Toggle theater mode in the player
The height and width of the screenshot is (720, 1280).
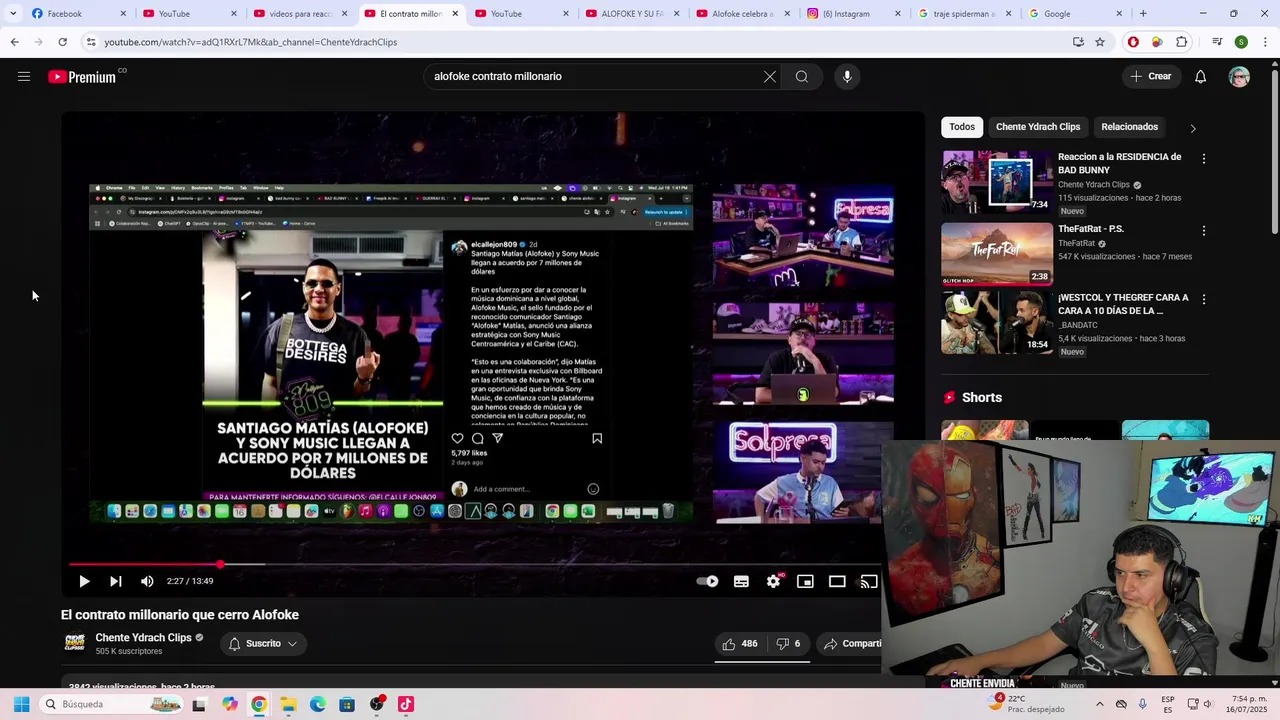pos(837,581)
